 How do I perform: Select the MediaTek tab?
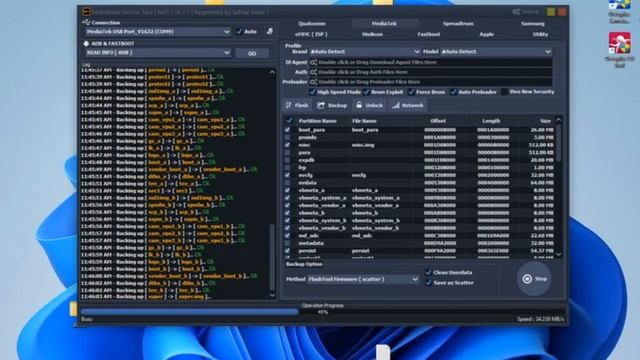(384, 24)
